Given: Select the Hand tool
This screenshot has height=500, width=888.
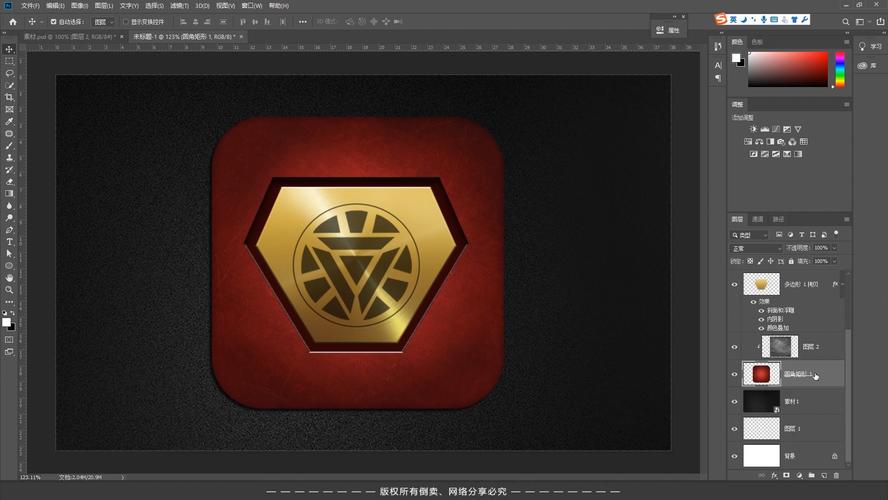Looking at the screenshot, I should [9, 278].
